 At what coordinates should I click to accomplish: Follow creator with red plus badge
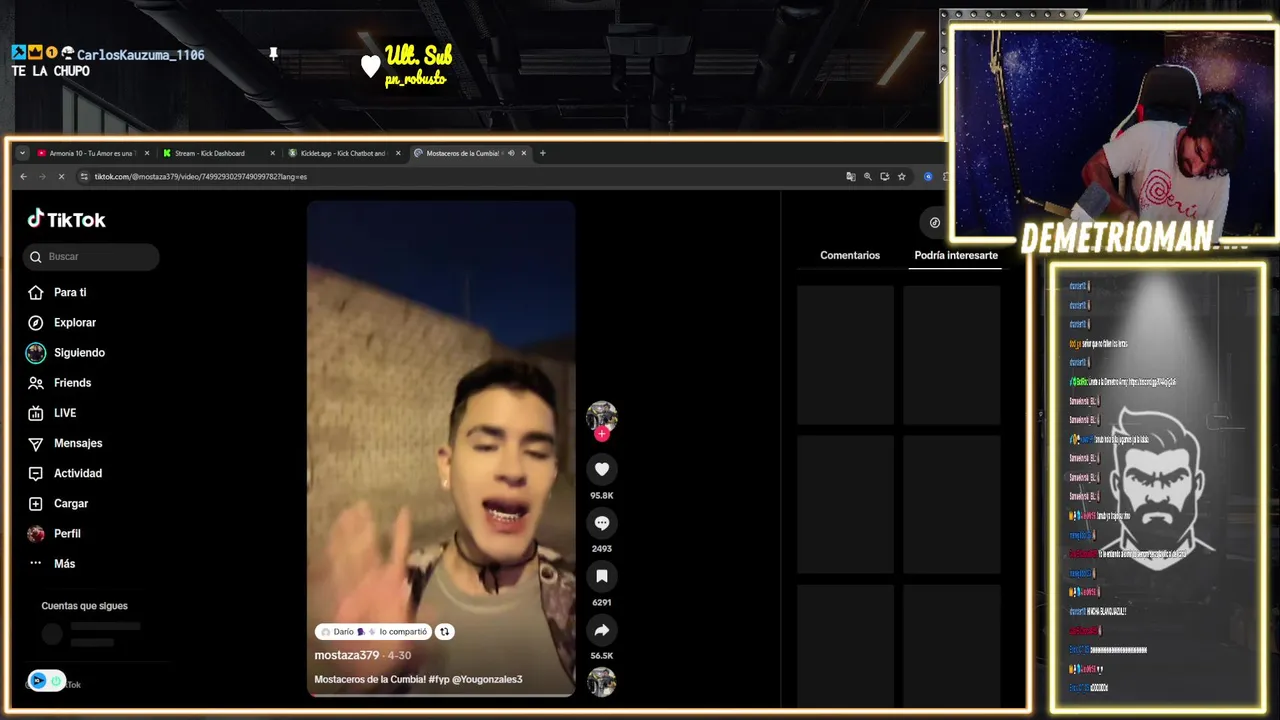coord(602,434)
